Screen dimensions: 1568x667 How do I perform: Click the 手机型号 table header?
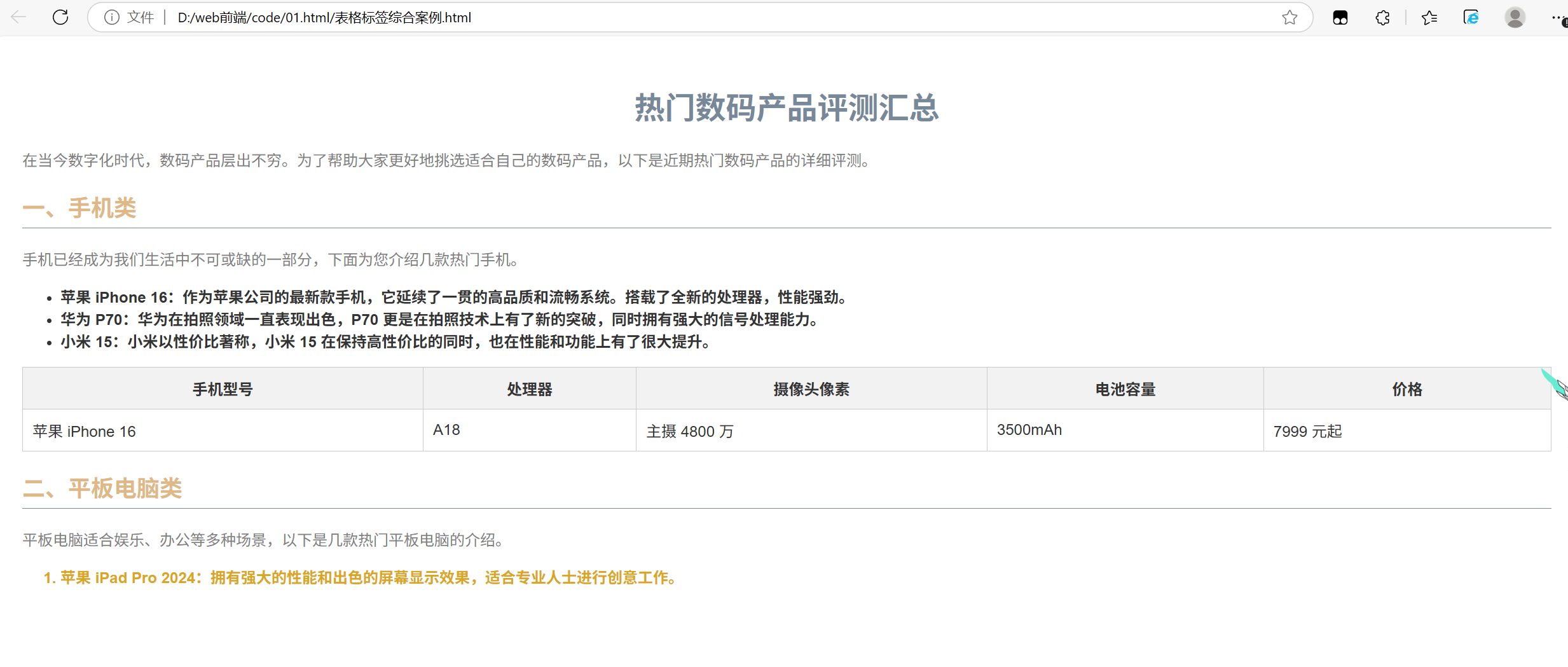pos(223,389)
